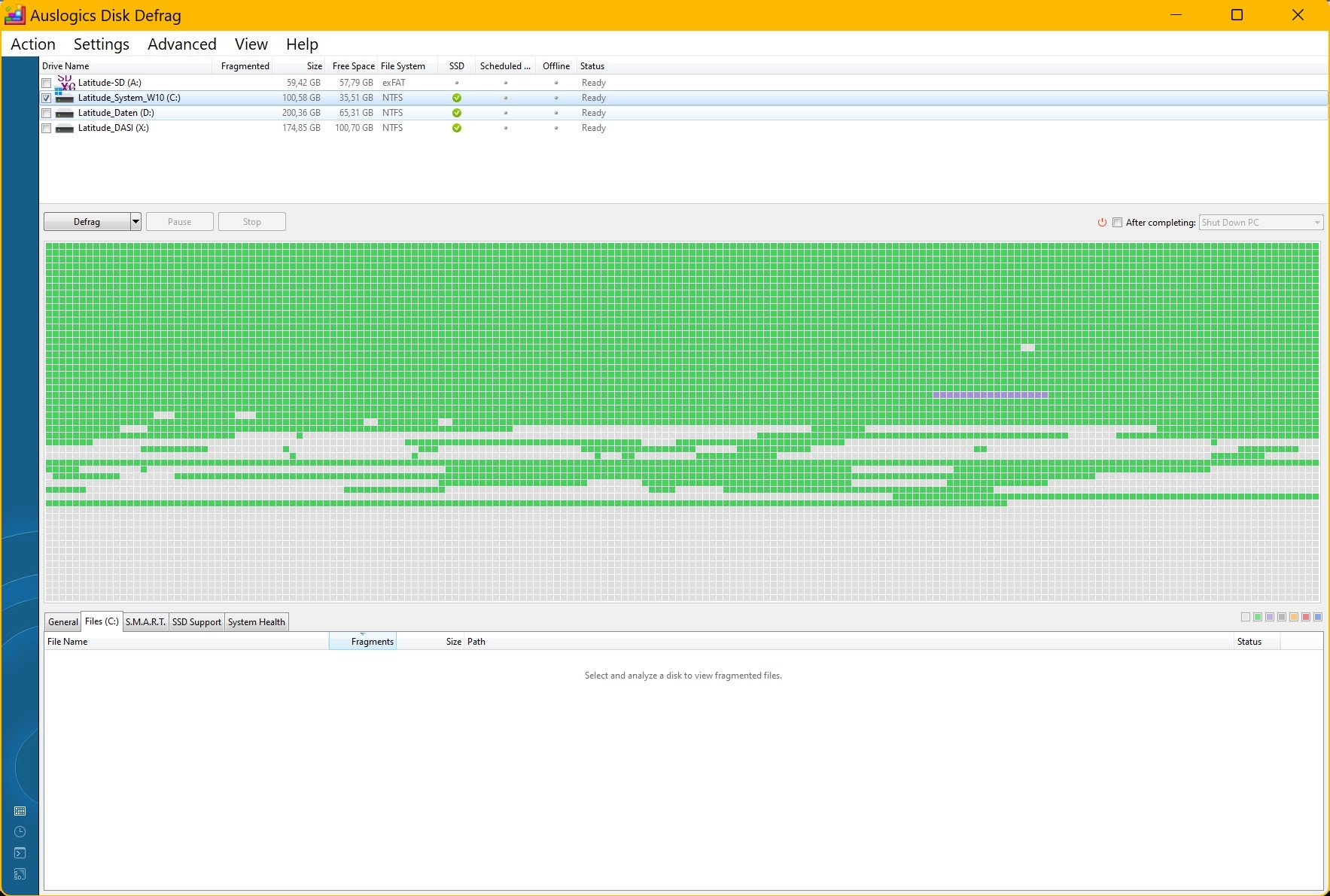Image resolution: width=1330 pixels, height=896 pixels.
Task: Sort the file list by Fragments column
Action: (363, 642)
